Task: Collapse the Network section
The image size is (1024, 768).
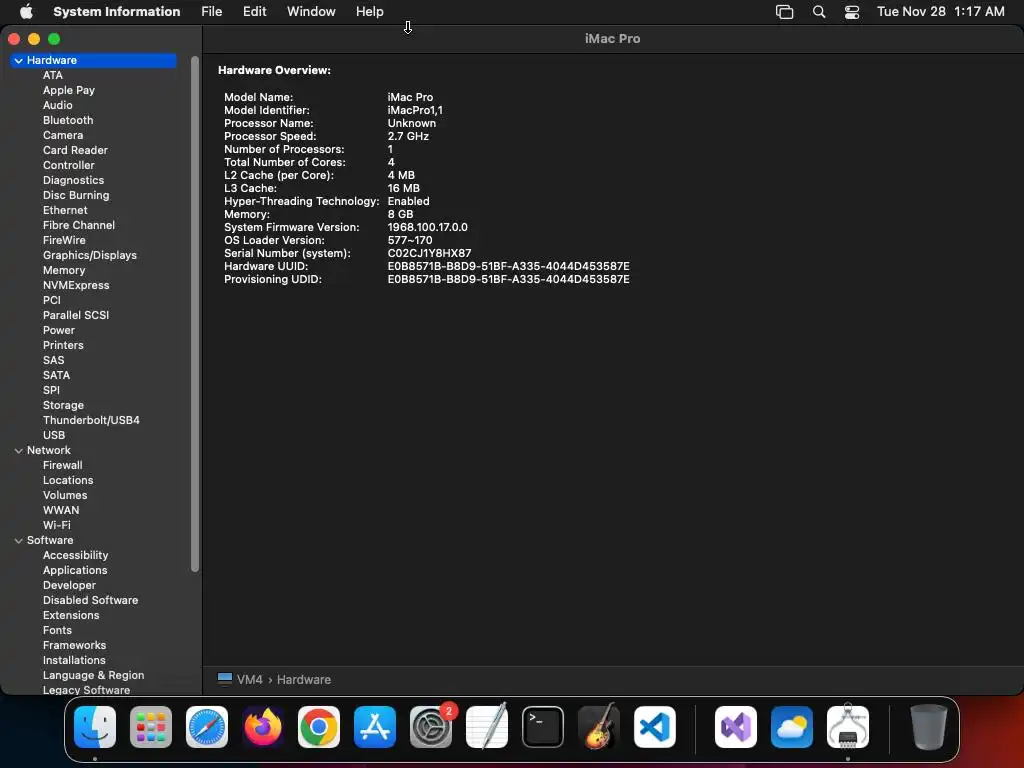Action: click(18, 451)
